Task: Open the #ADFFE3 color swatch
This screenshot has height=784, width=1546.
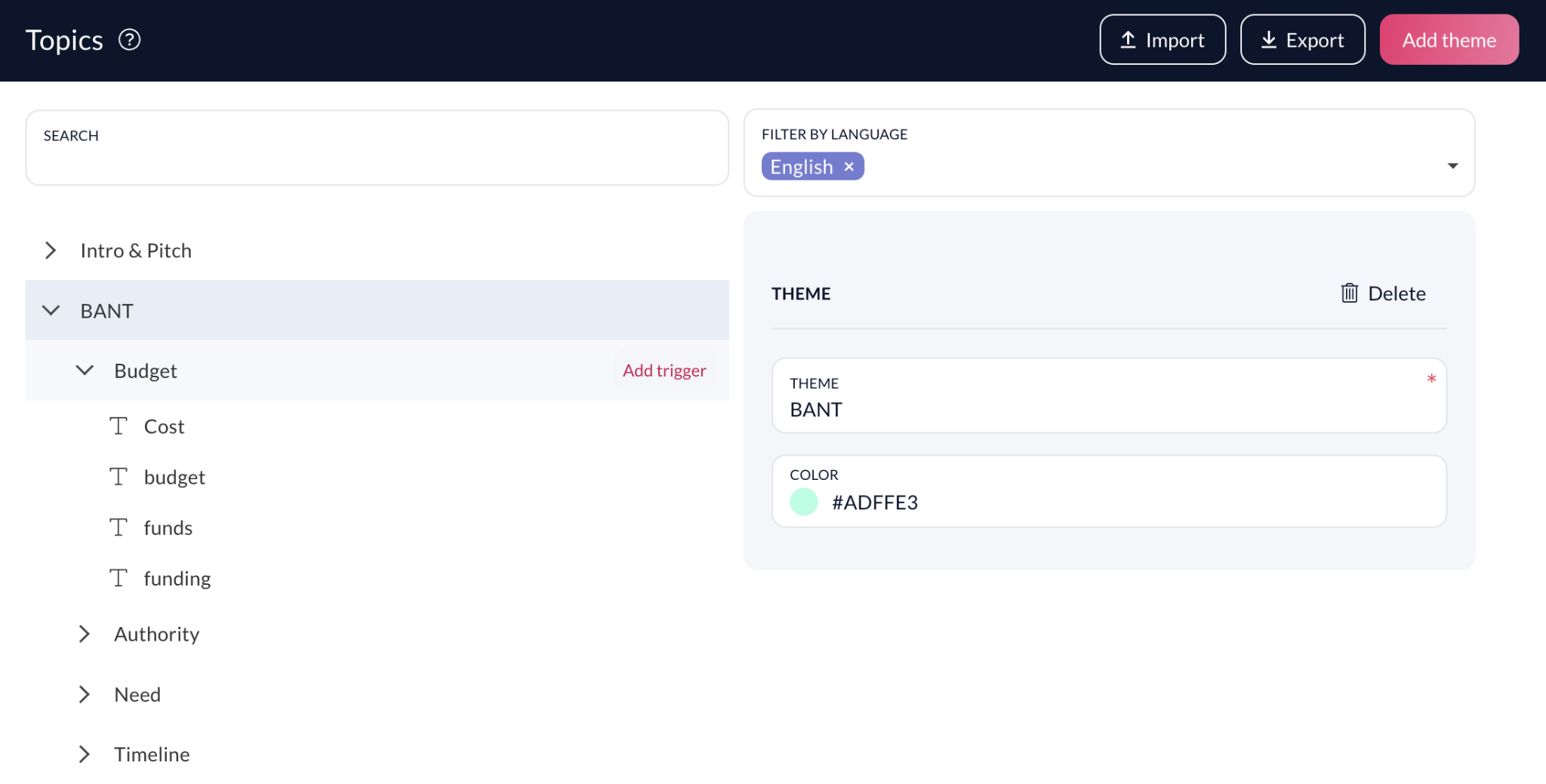Action: click(804, 502)
